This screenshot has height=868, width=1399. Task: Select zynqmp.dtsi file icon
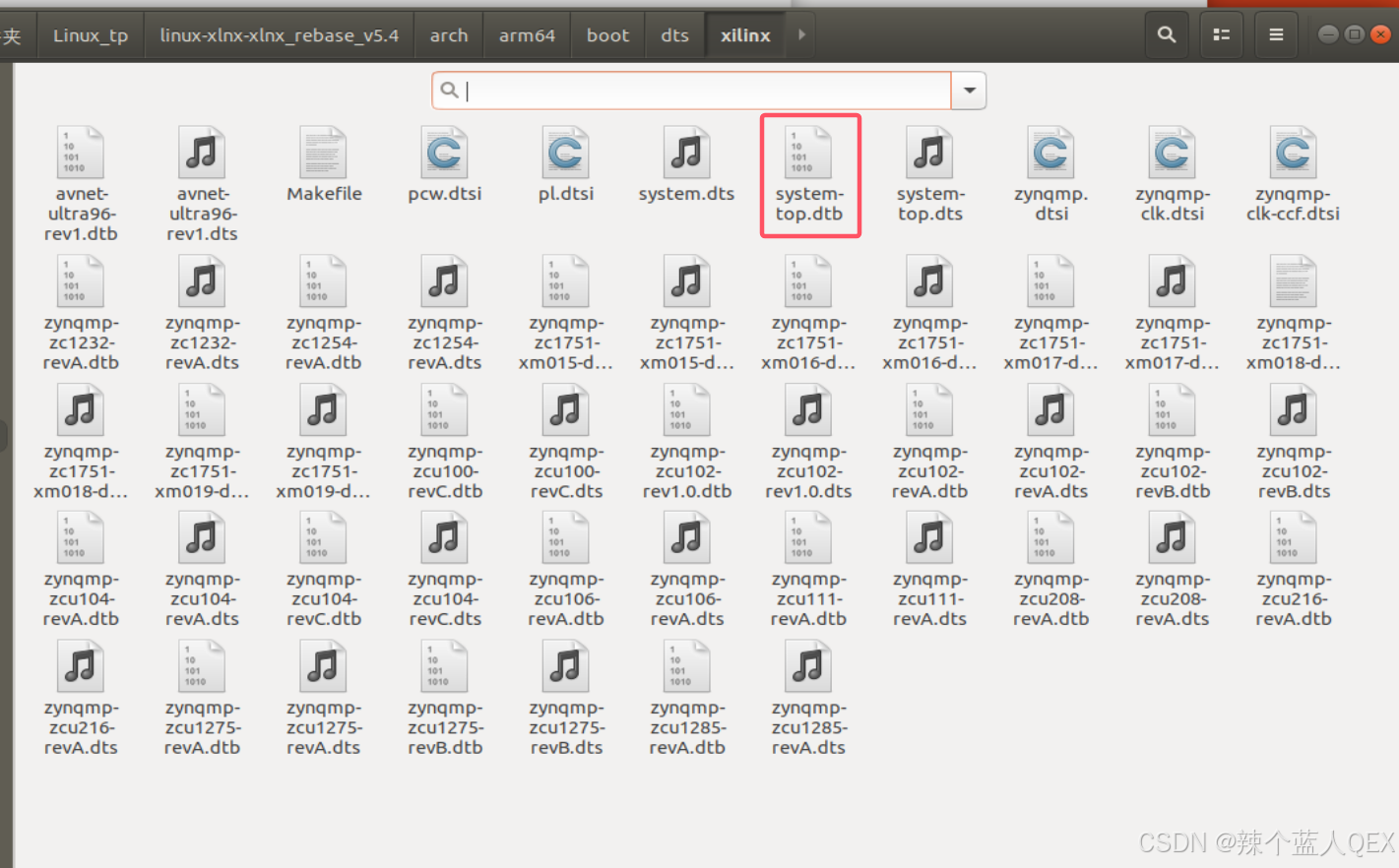click(1051, 153)
